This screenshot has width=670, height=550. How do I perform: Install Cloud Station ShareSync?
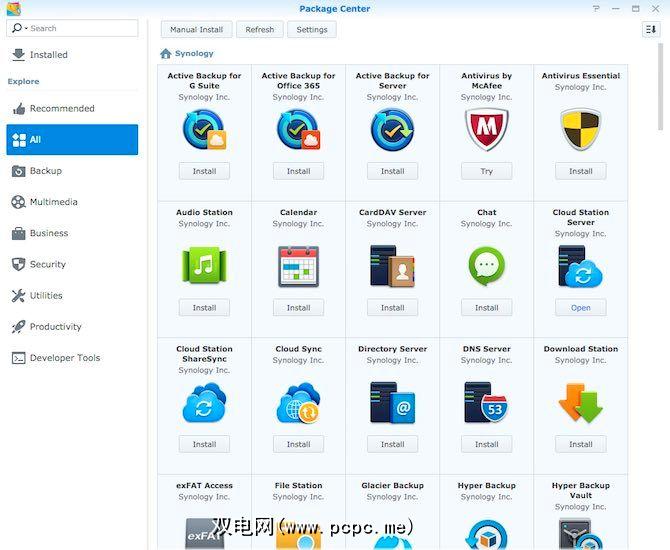click(204, 444)
